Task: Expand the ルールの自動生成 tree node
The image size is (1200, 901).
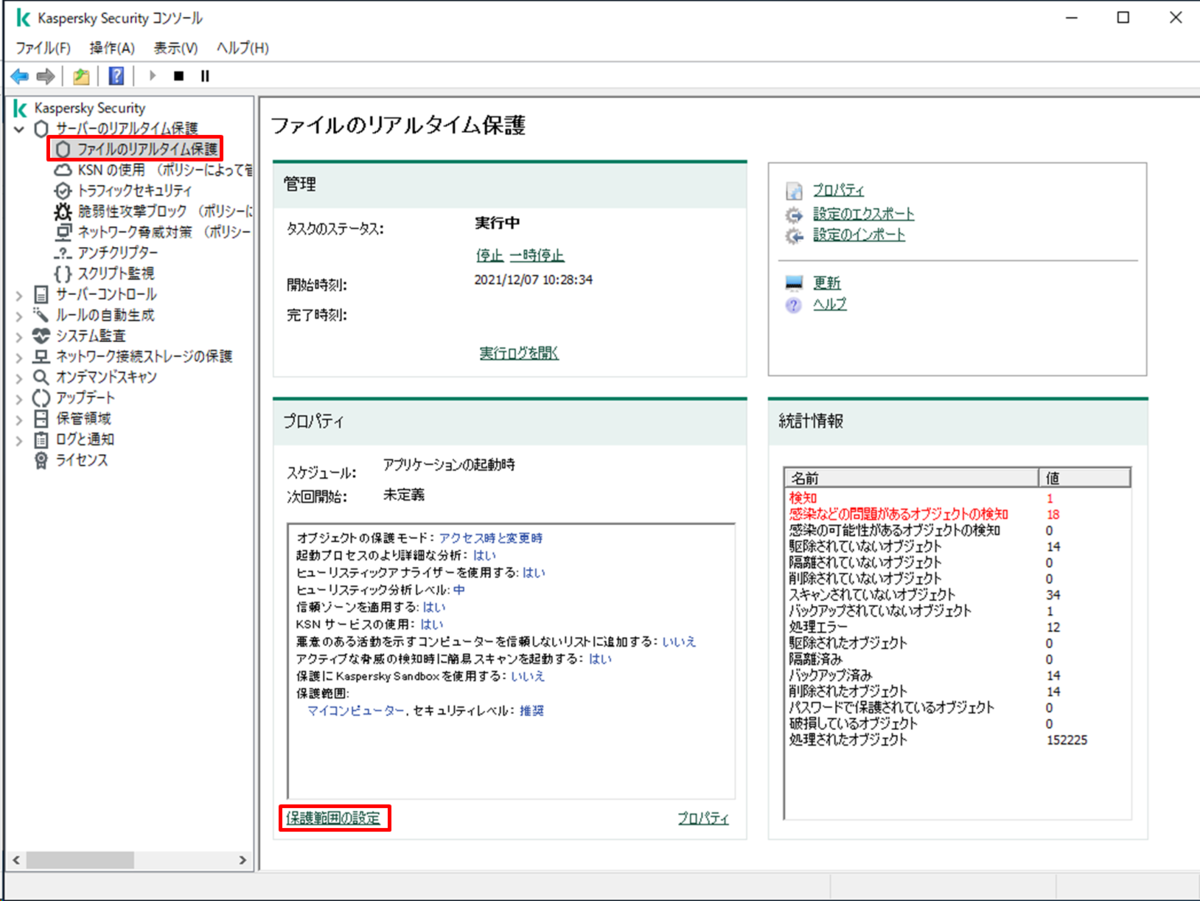Action: click(x=19, y=315)
